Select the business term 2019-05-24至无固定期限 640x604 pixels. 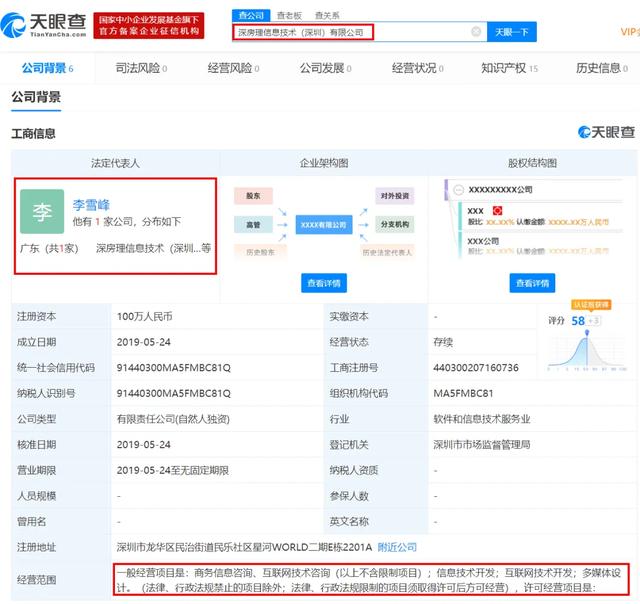pyautogui.click(x=173, y=470)
